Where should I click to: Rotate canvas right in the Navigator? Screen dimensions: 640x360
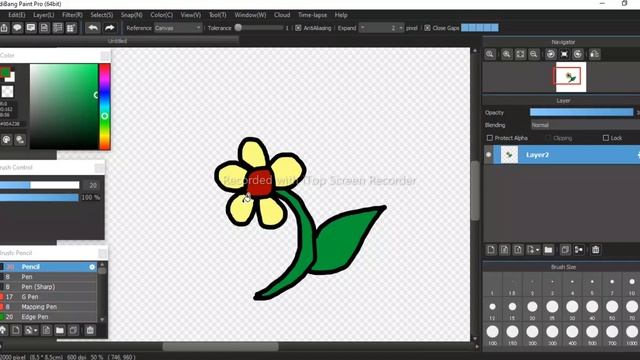[578, 54]
